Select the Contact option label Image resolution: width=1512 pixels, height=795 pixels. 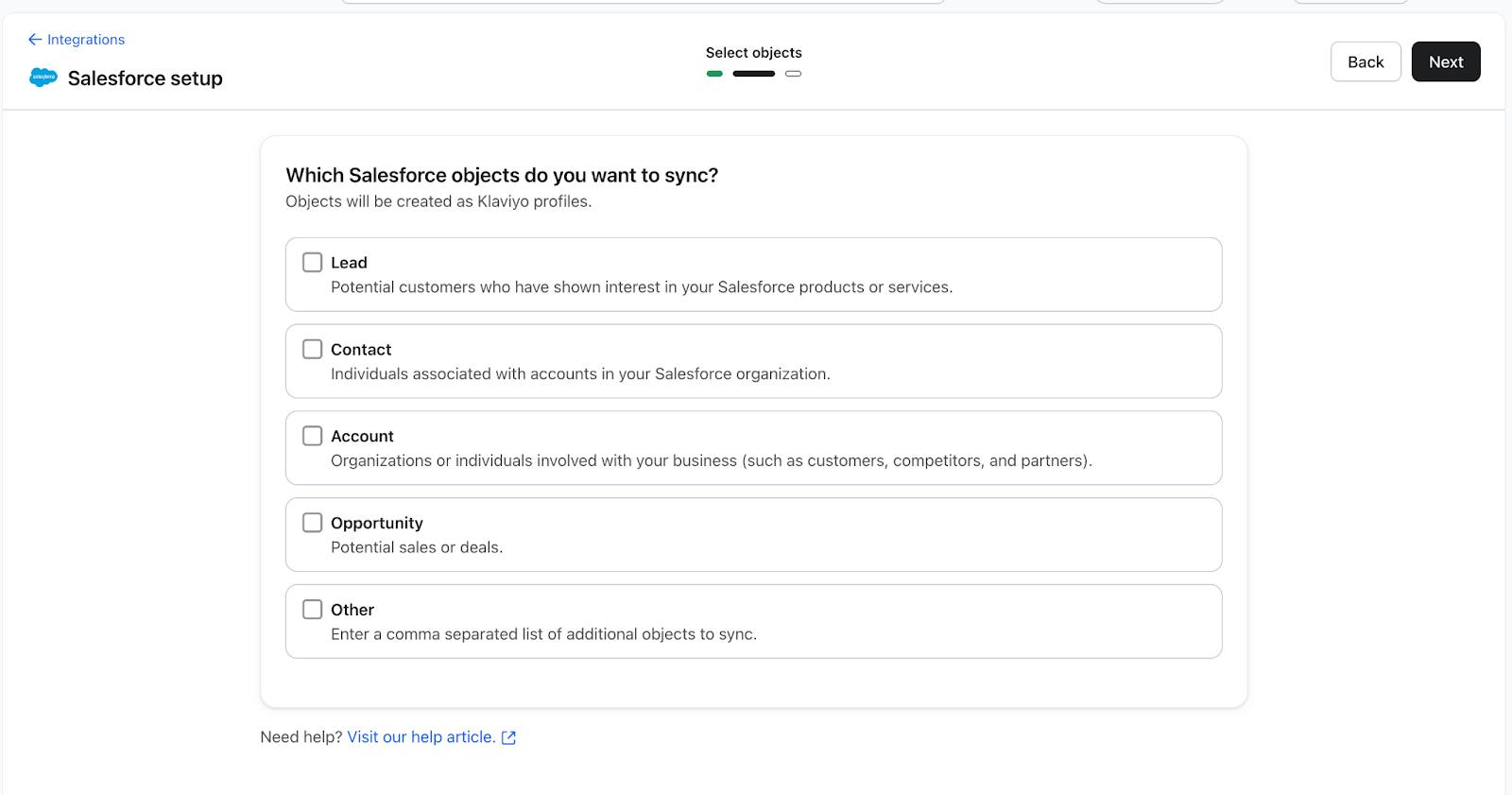tap(361, 350)
